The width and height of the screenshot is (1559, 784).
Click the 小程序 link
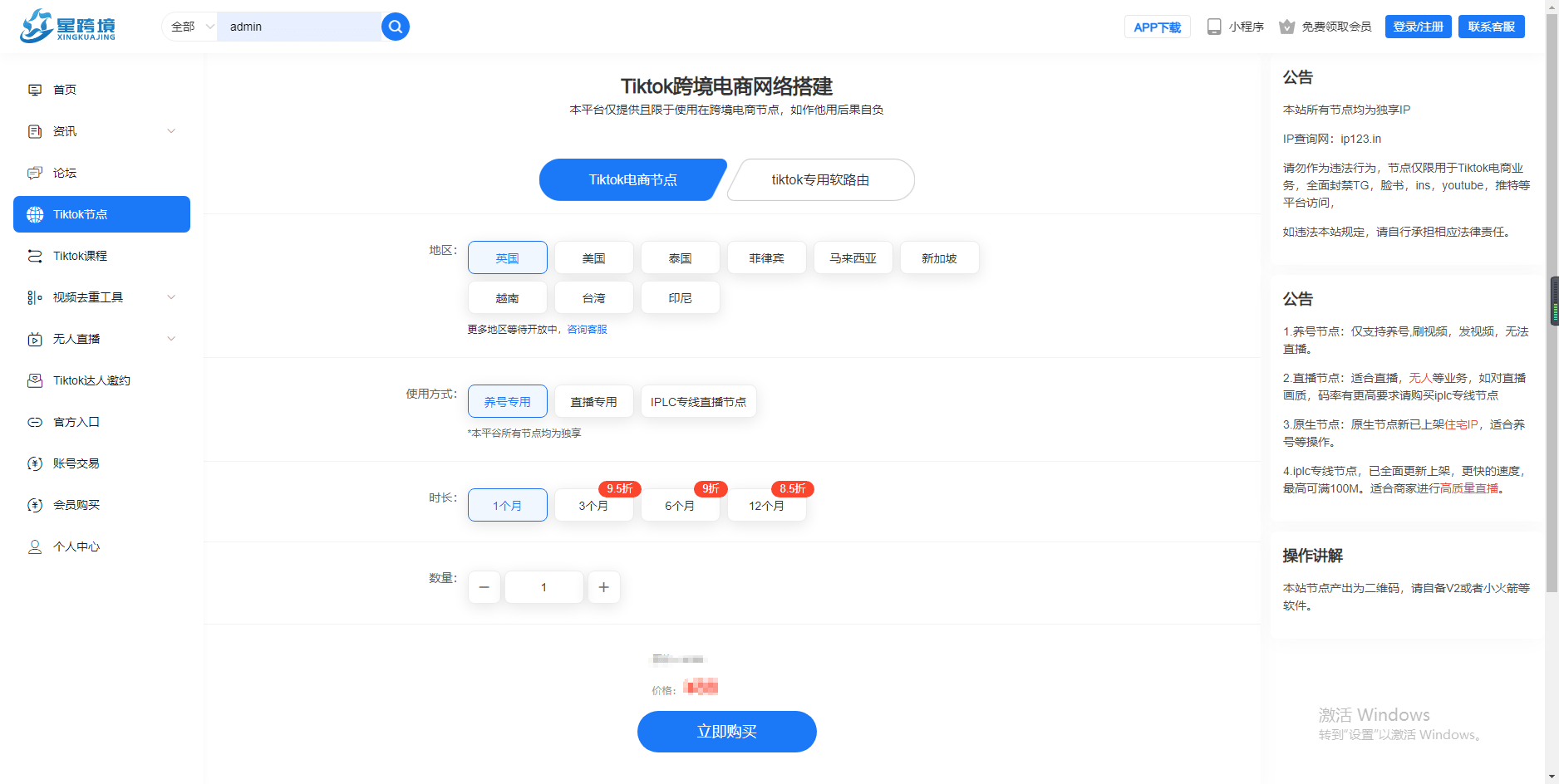[1247, 27]
